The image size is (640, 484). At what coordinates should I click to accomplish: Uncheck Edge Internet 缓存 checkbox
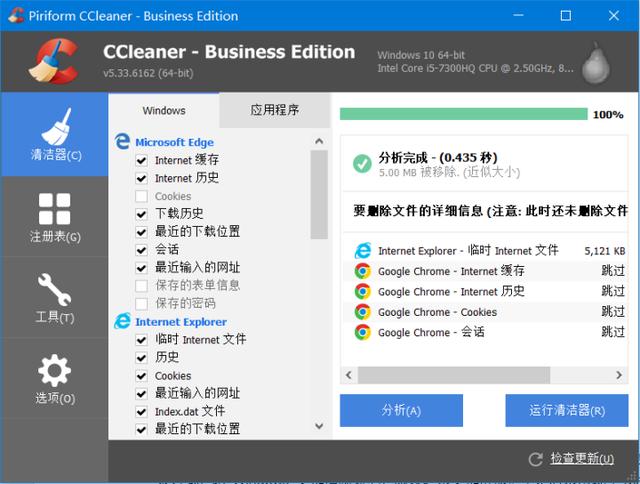(x=141, y=160)
